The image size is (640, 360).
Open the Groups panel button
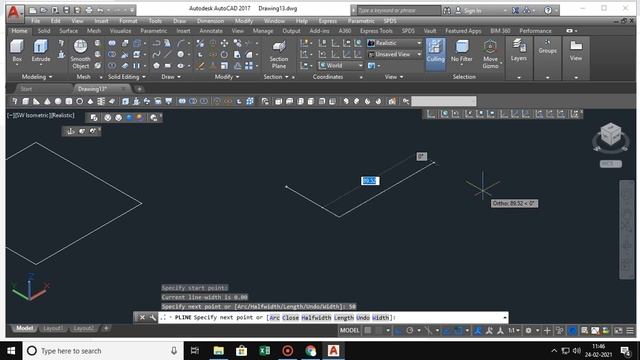tap(547, 47)
